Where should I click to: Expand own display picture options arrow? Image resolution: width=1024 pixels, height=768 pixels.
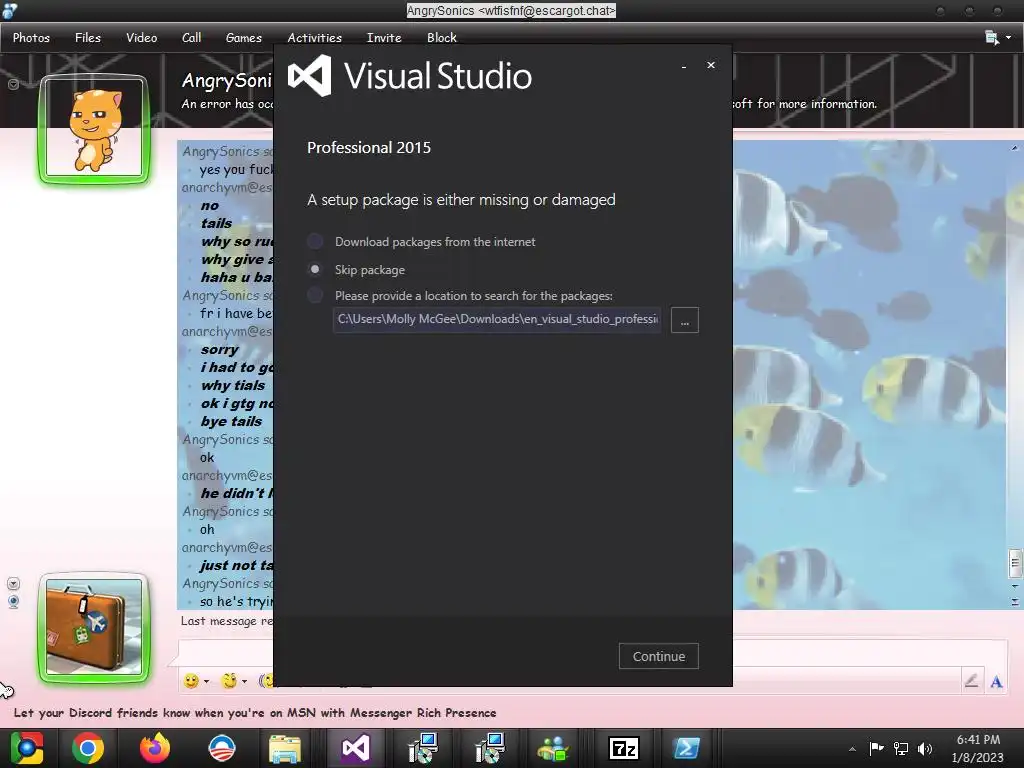click(x=13, y=583)
